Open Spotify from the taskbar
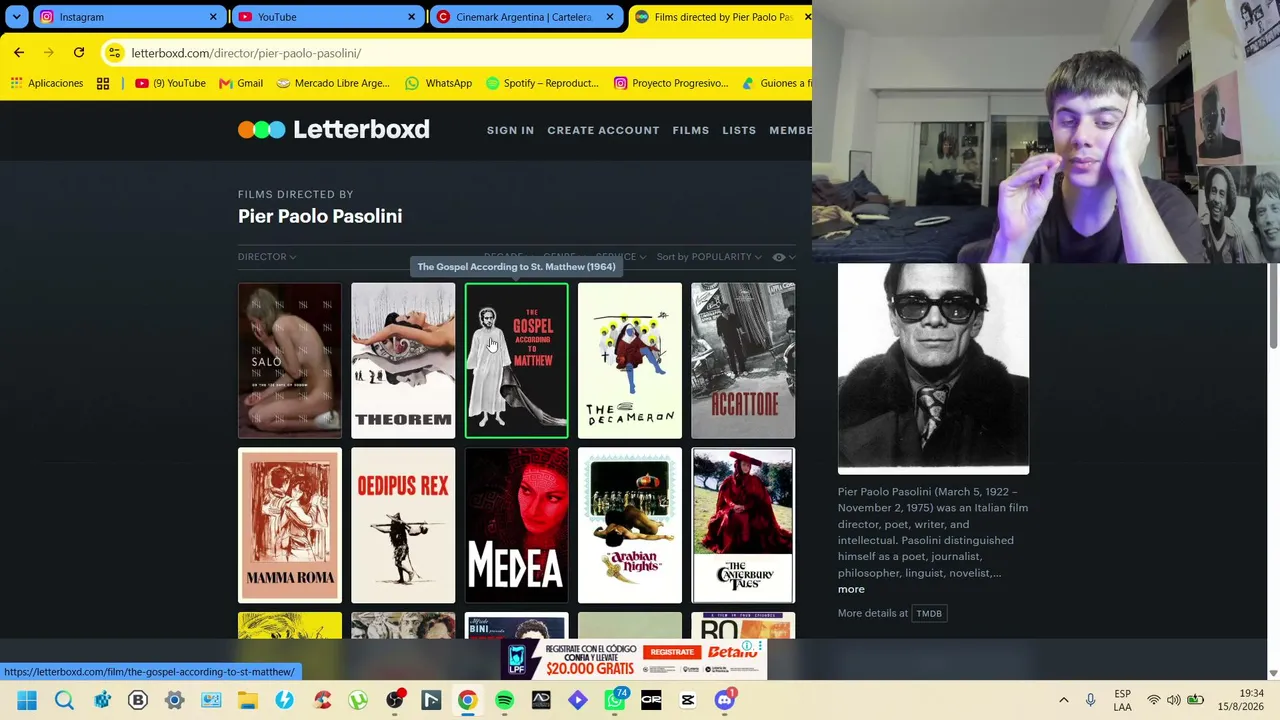 coord(504,700)
